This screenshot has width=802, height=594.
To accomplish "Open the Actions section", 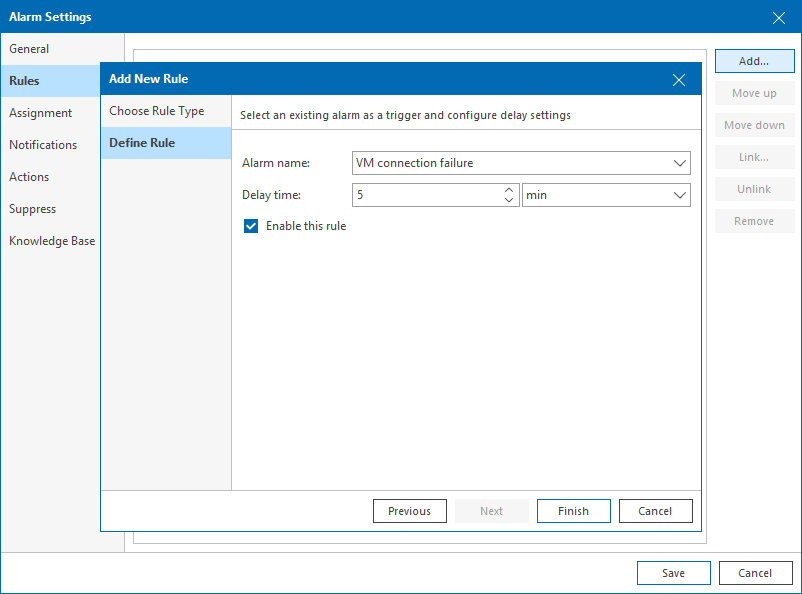I will click(51, 177).
